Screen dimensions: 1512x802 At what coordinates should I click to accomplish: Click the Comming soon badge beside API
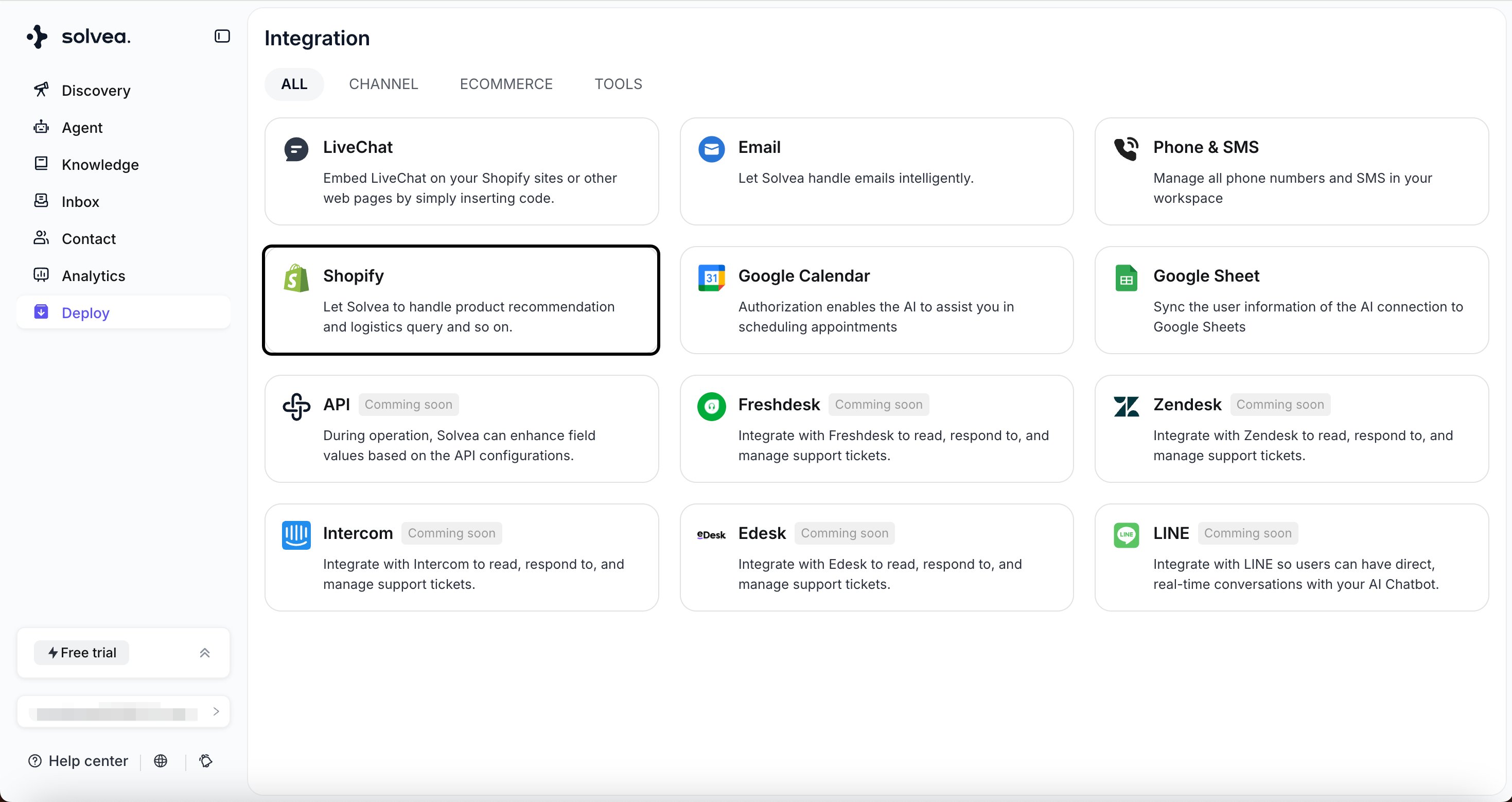(x=409, y=404)
